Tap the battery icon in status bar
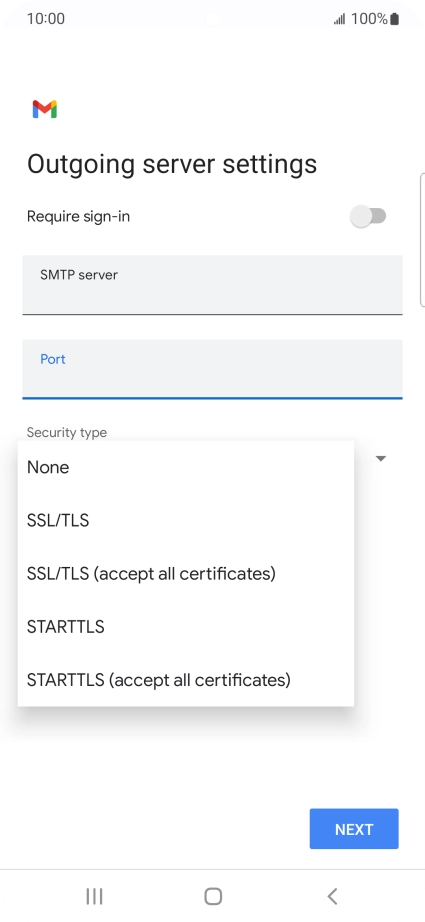Viewport: 425px width, 922px height. click(x=394, y=19)
